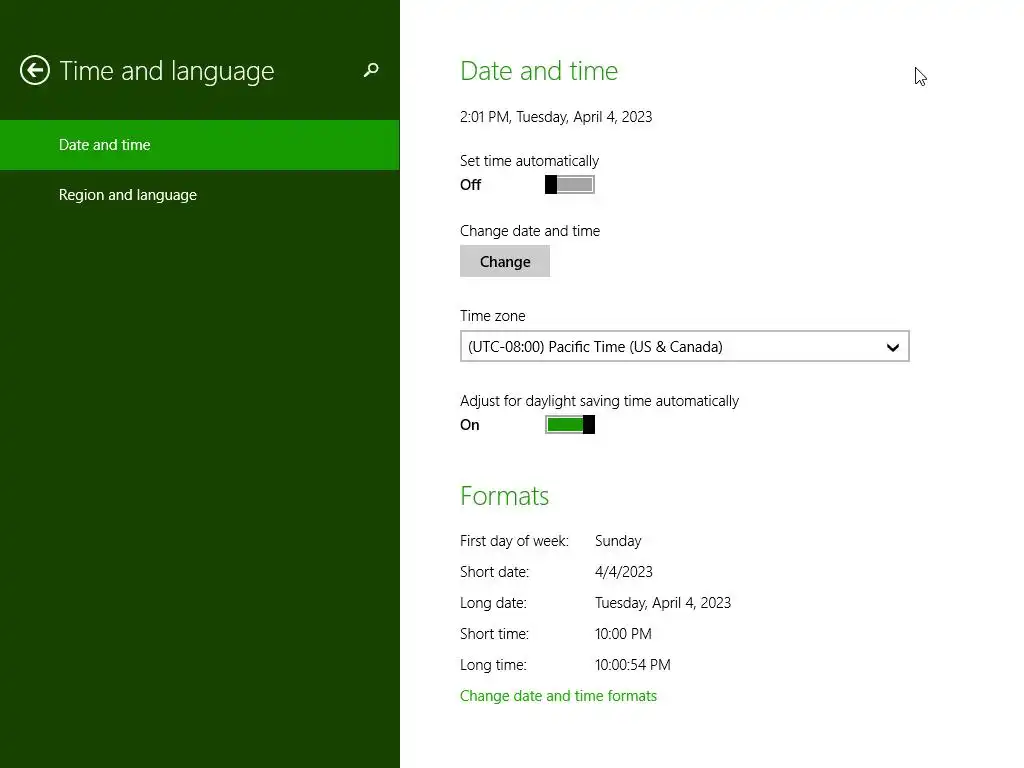
Task: Click the 4/4/2023 short date value
Action: (x=624, y=572)
